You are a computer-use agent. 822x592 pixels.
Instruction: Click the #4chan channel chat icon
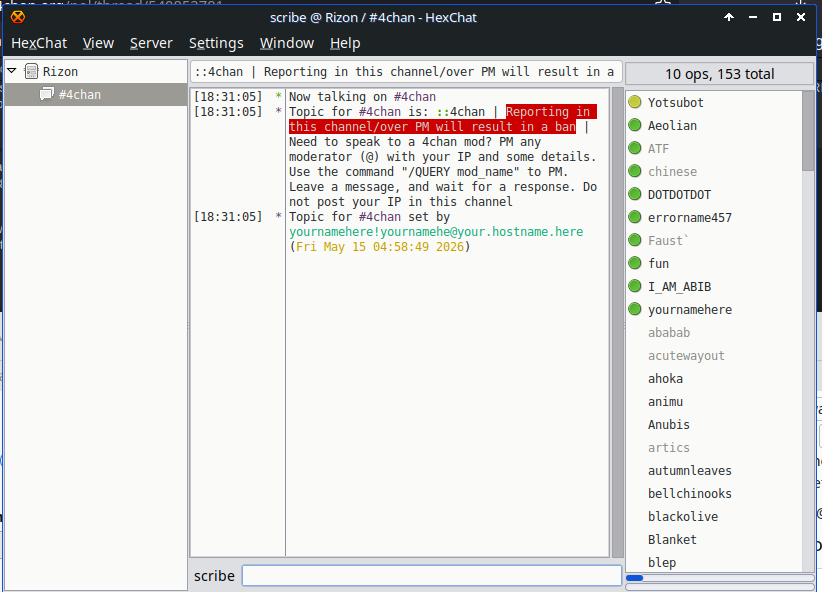[x=47, y=94]
